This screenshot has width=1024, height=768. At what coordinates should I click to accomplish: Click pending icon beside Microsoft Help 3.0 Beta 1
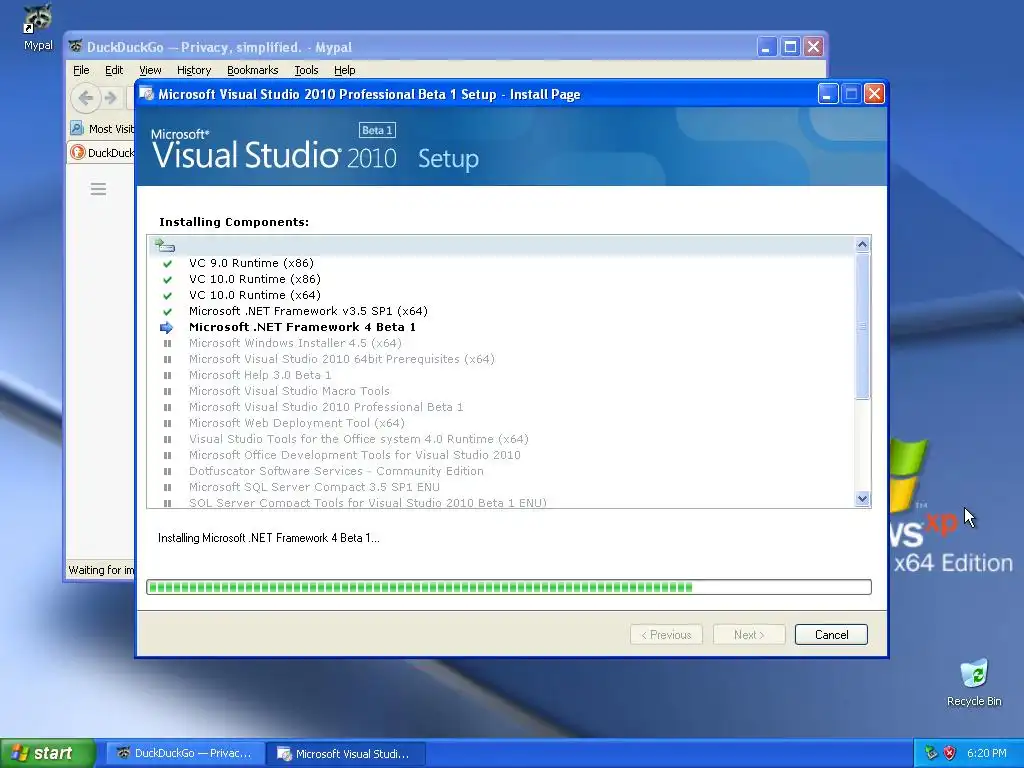(168, 376)
